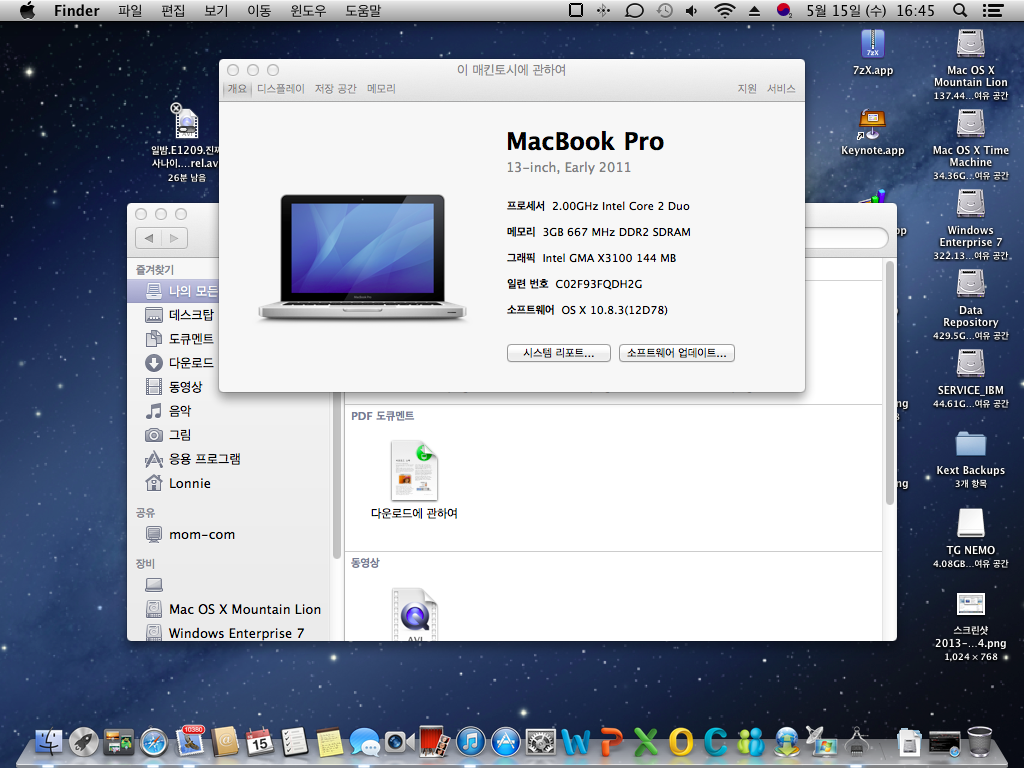This screenshot has height=768, width=1024.
Task: Open 7zX.app on the desktop
Action: click(x=872, y=52)
